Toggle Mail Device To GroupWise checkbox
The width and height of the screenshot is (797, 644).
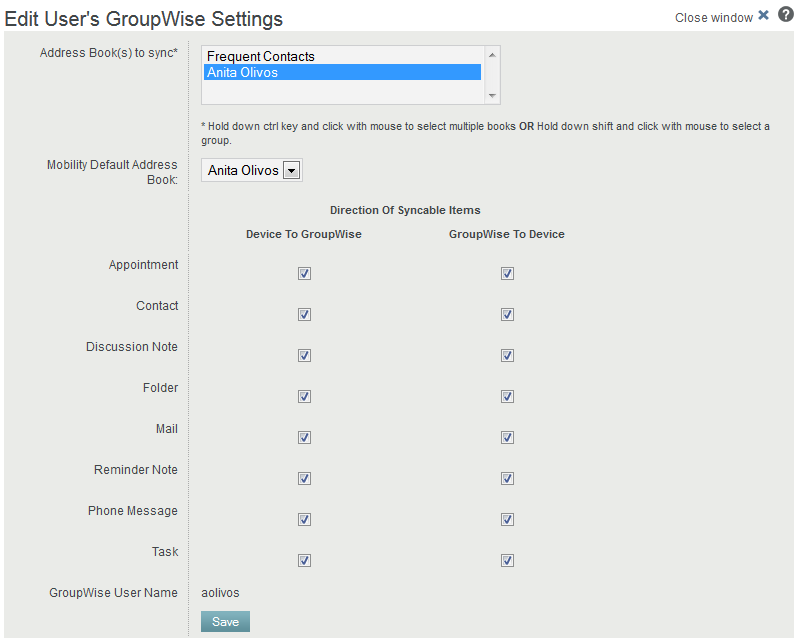click(x=304, y=437)
